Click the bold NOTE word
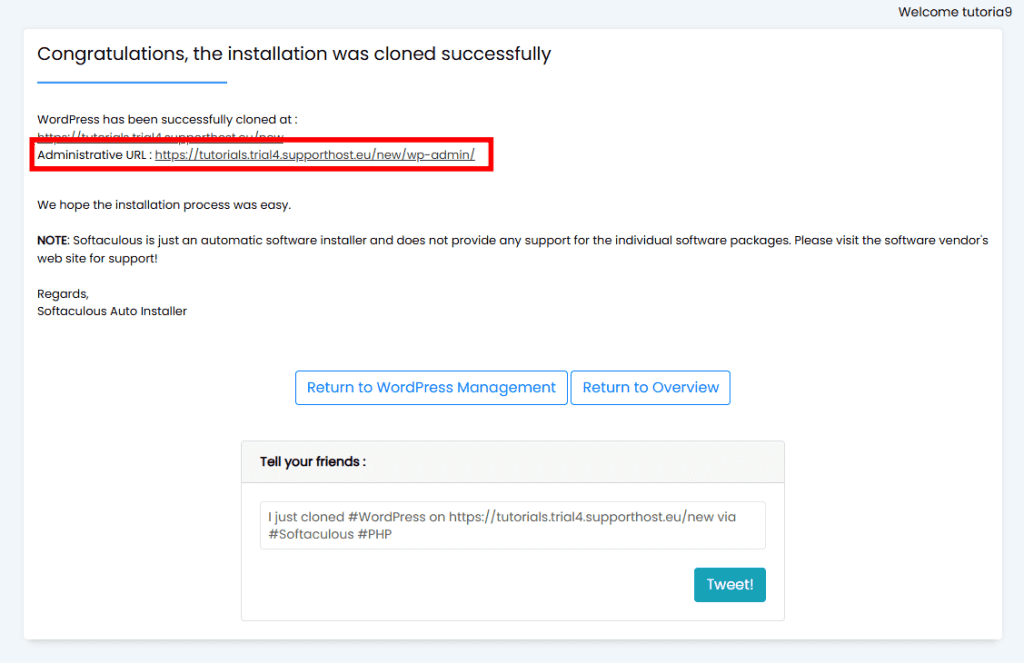 point(52,240)
